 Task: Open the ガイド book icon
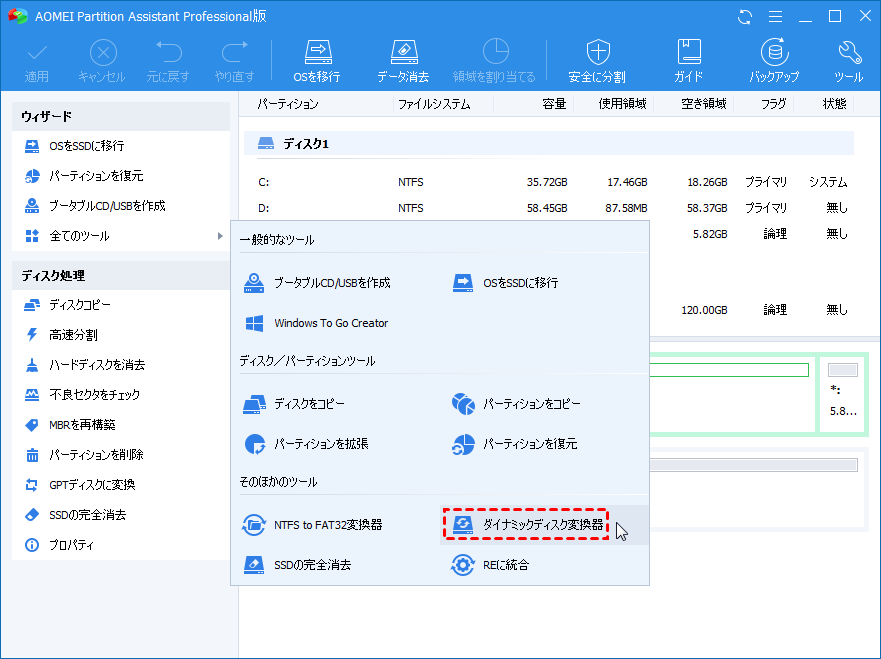tap(688, 61)
